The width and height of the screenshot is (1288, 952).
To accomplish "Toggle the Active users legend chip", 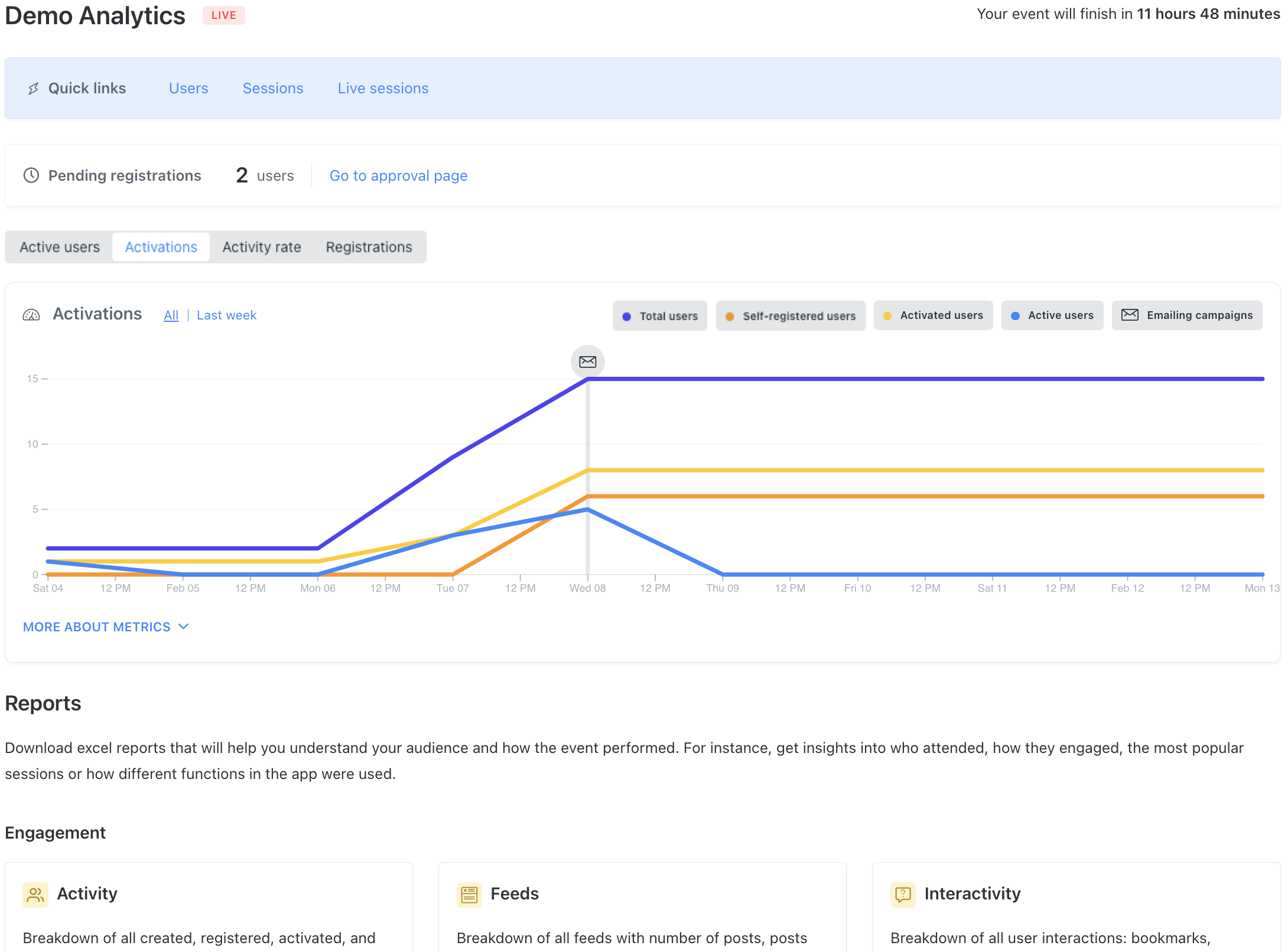I will click(x=1052, y=315).
